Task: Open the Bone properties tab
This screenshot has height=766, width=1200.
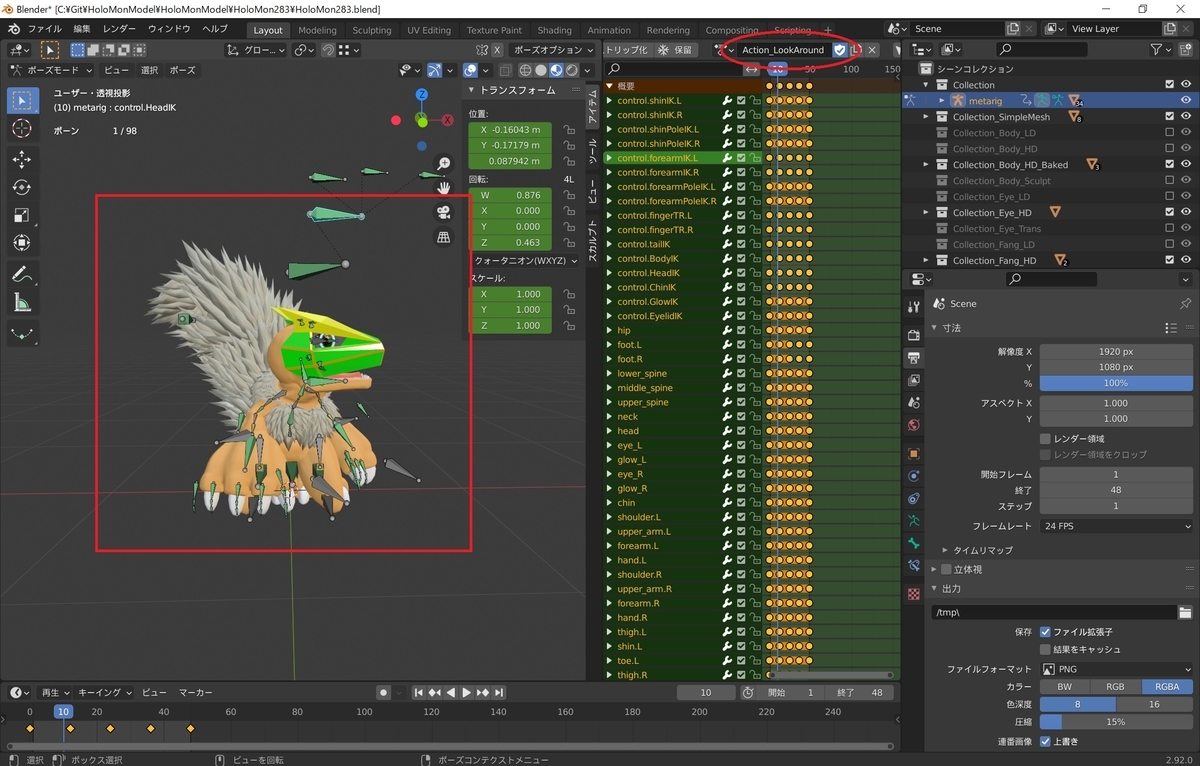Action: coord(913,543)
